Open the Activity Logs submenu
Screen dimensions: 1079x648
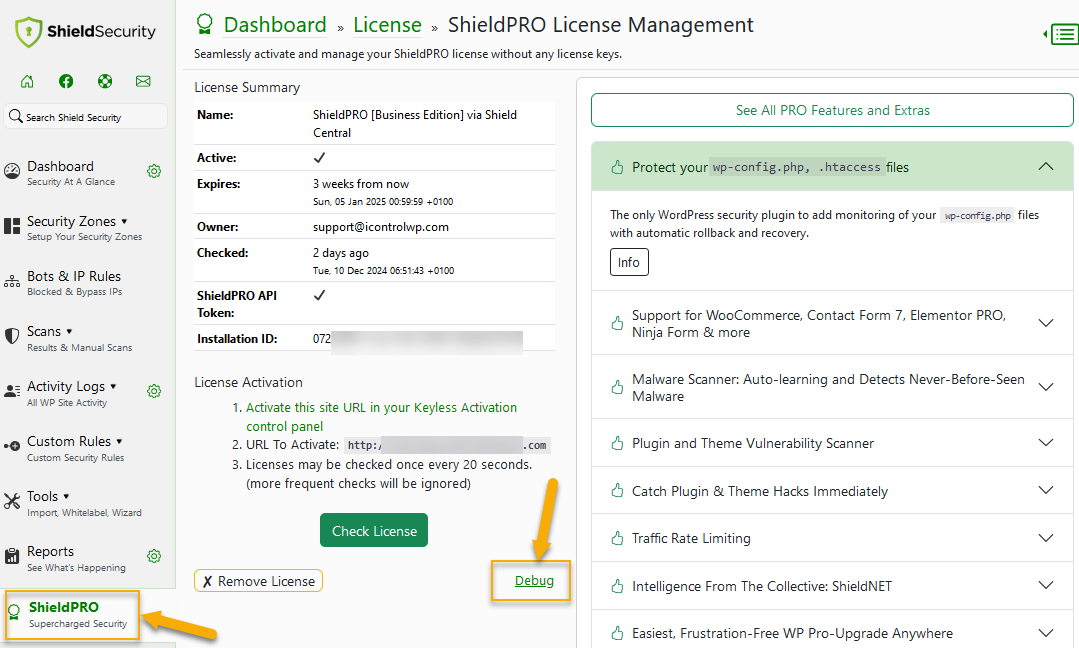72,393
